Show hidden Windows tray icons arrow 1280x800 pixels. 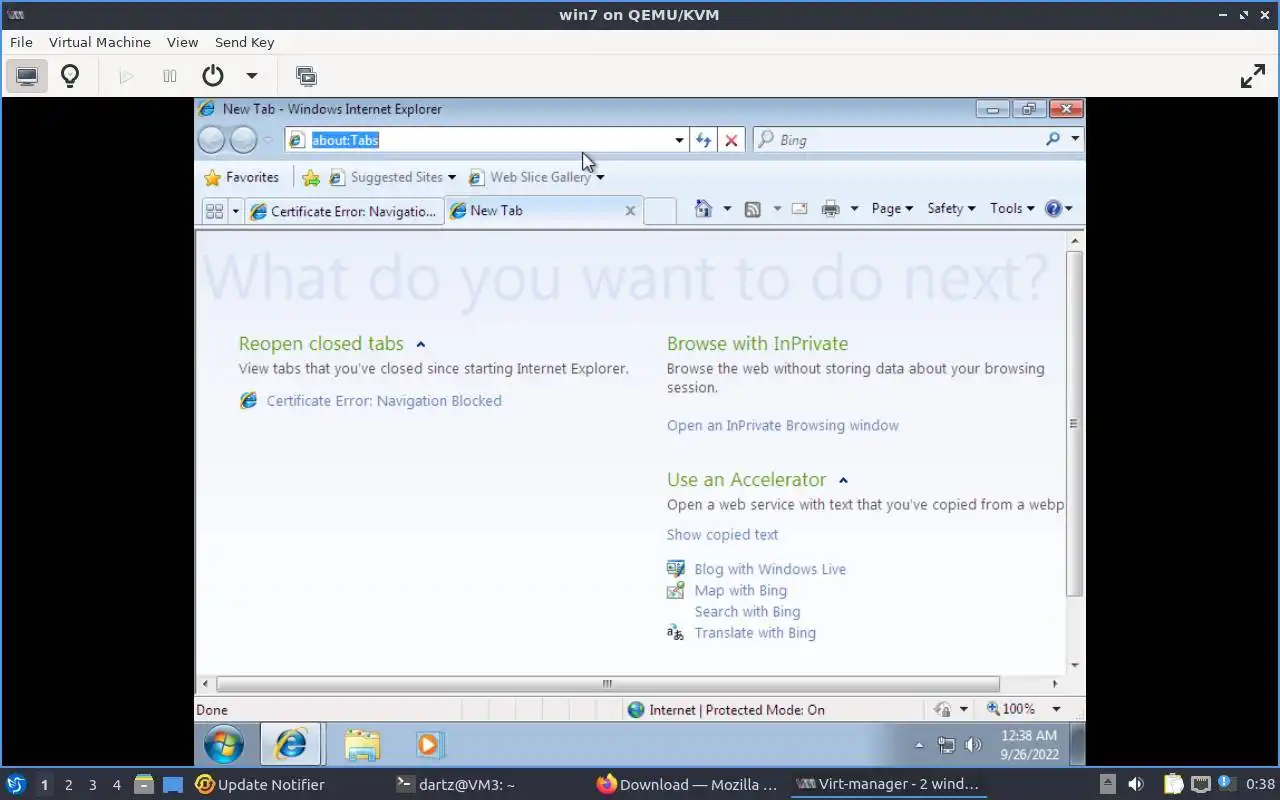click(919, 745)
